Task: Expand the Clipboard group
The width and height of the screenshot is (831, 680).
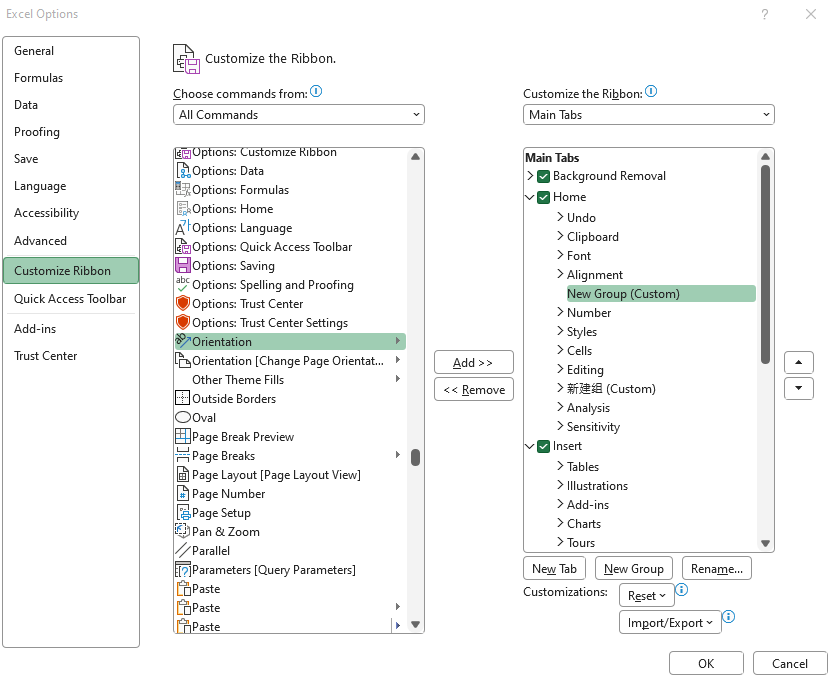Action: (560, 236)
